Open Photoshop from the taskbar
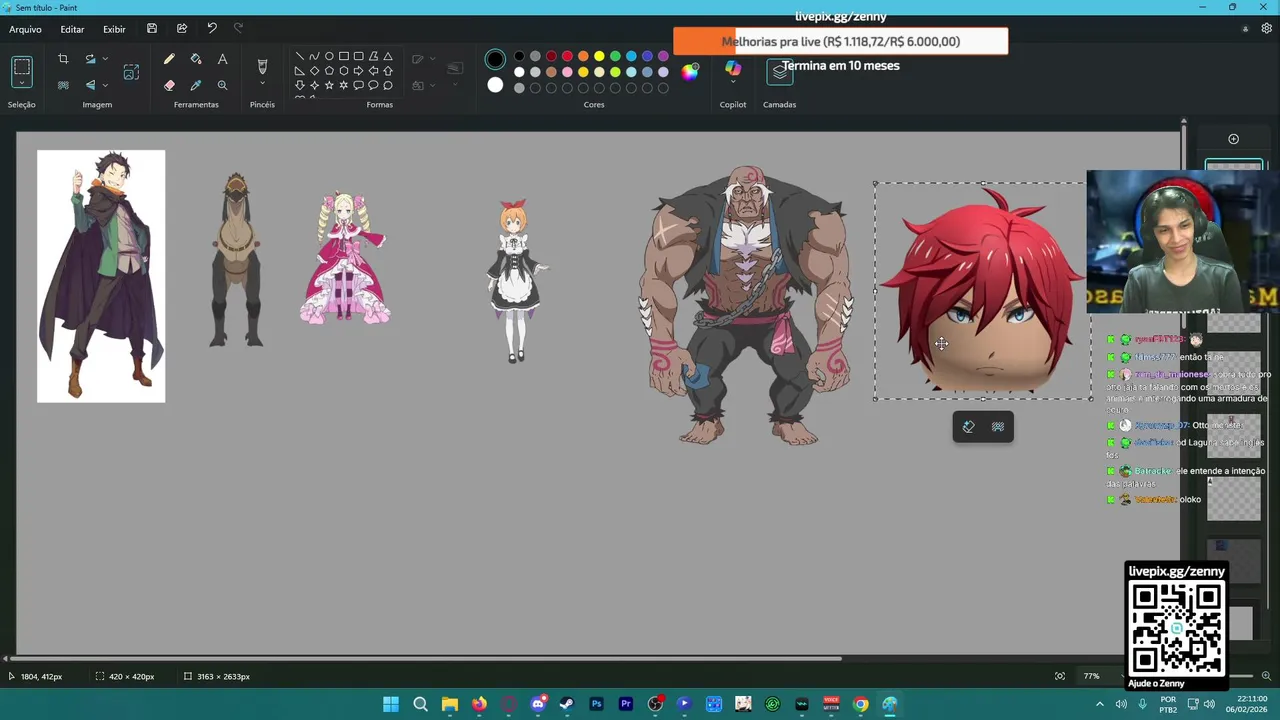This screenshot has height=720, width=1280. 597,704
